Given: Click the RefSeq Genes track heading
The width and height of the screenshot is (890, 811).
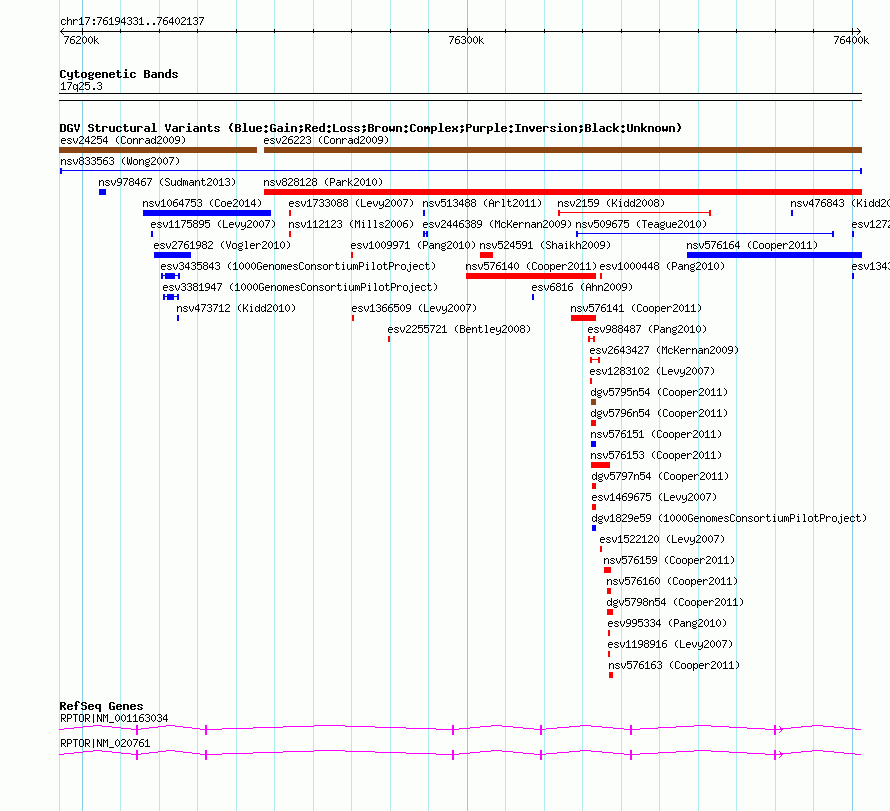Looking at the screenshot, I should (x=101, y=706).
